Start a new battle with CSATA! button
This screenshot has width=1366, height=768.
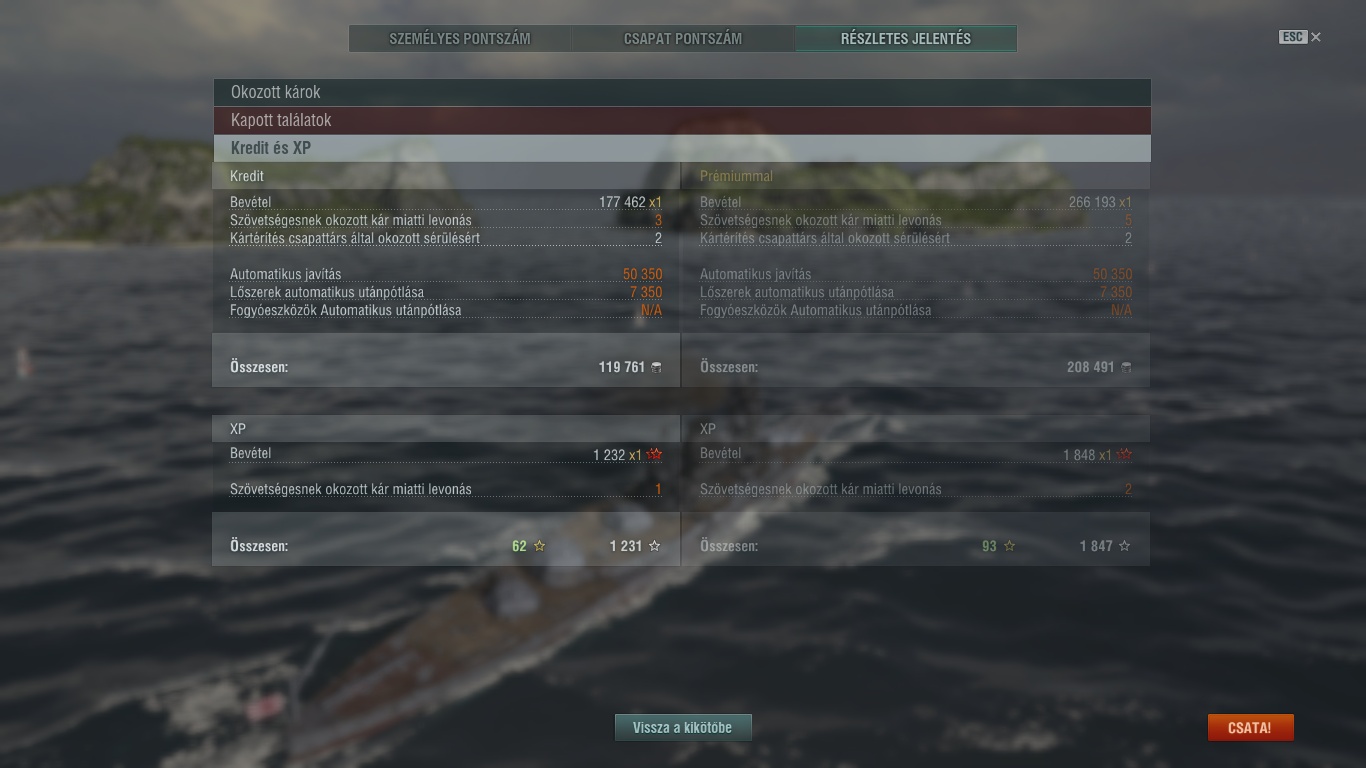[1250, 728]
